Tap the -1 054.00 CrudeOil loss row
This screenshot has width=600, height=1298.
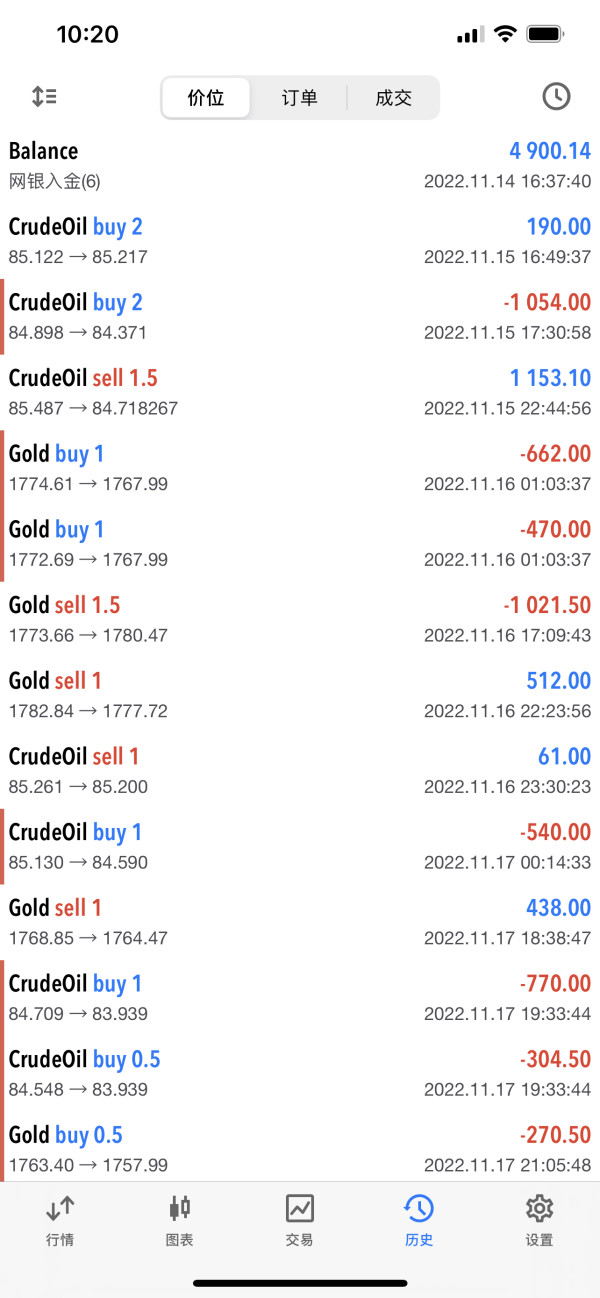(x=300, y=317)
